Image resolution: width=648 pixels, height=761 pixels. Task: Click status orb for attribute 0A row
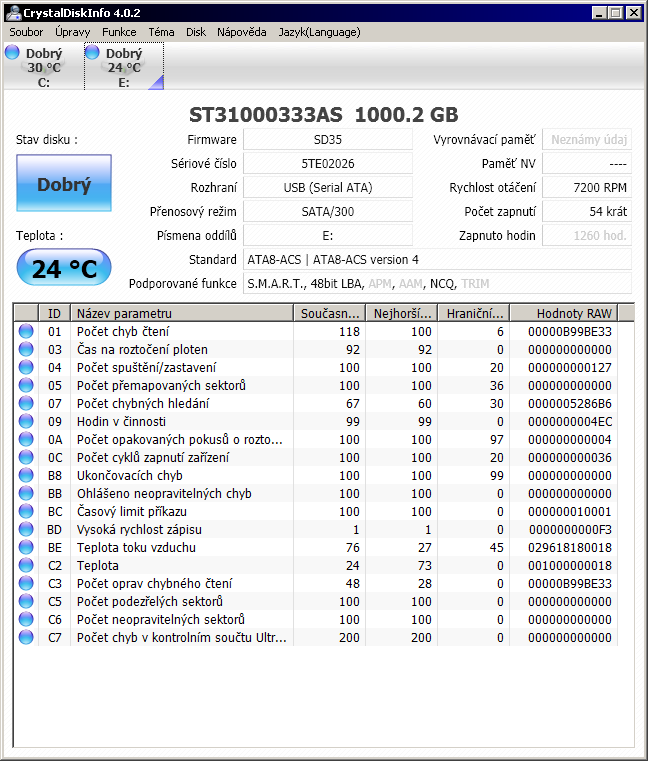point(26,439)
